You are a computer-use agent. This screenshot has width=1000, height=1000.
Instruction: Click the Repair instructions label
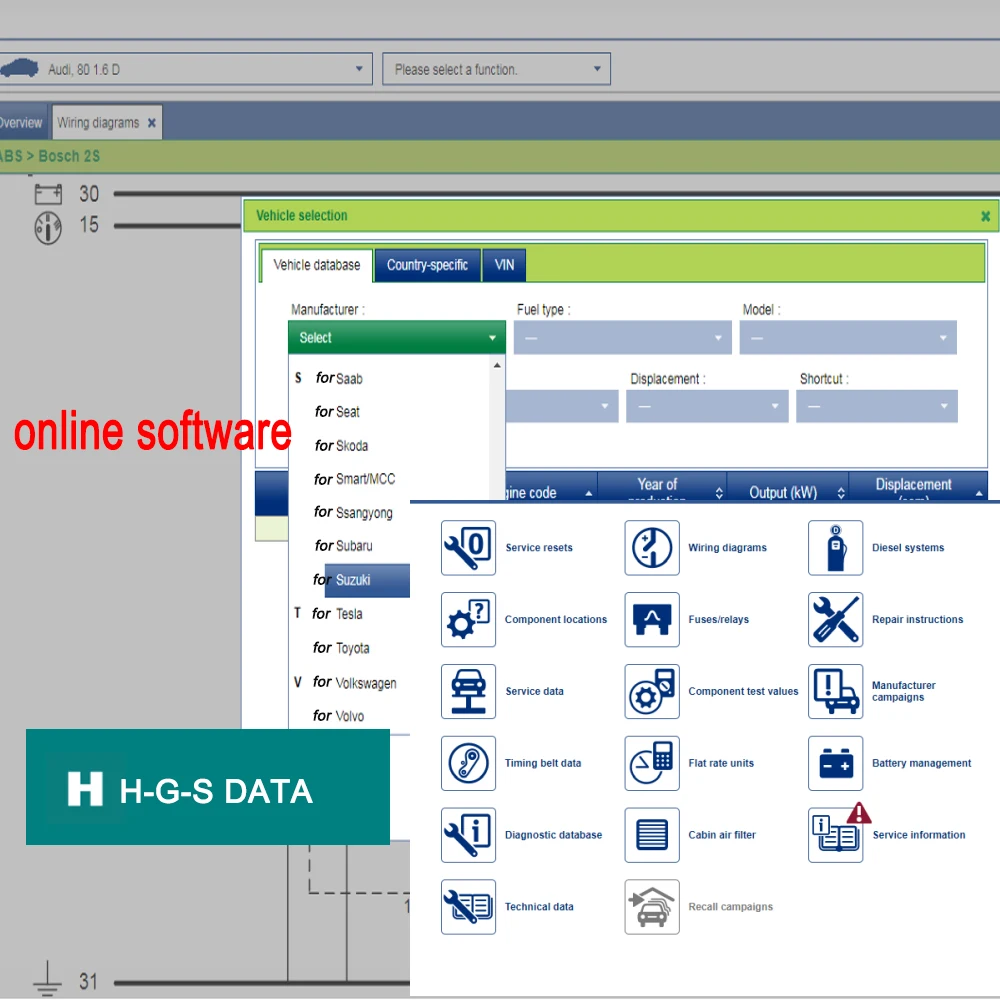pos(917,619)
